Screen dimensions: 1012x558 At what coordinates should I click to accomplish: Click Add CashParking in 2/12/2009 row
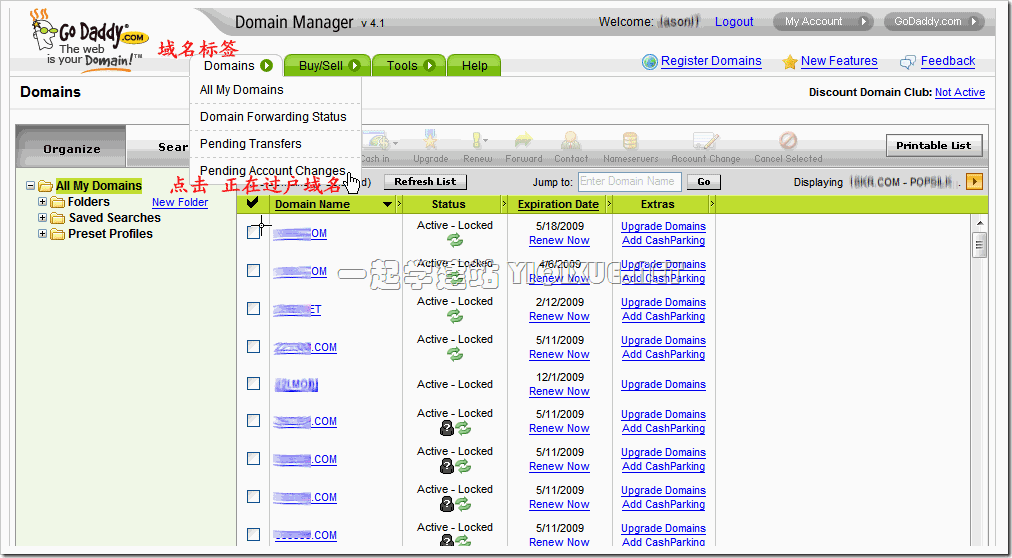coord(663,317)
